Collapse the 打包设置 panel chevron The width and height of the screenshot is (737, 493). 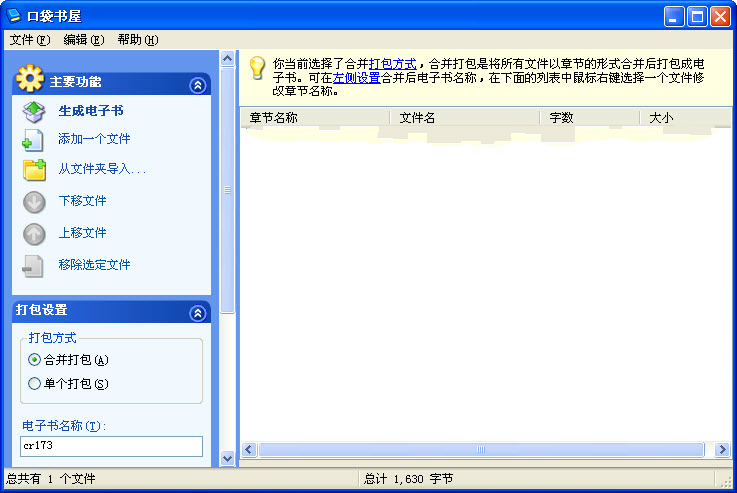coord(198,313)
